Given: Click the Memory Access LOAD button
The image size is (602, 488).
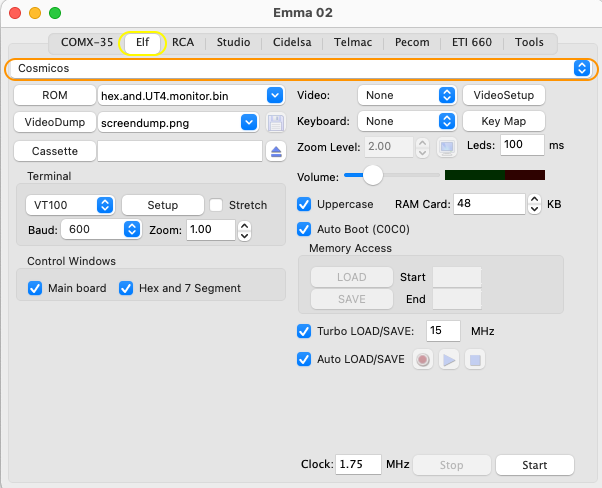Looking at the screenshot, I should (352, 277).
